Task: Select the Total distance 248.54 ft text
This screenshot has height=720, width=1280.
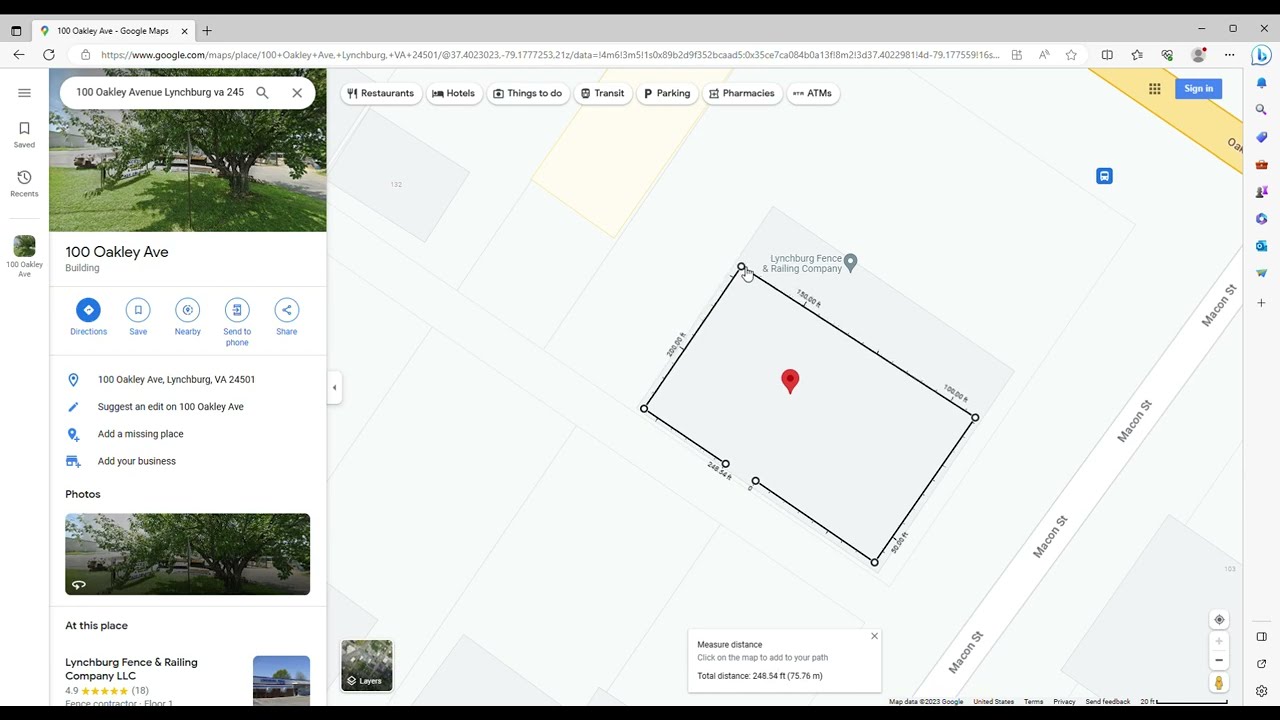Action: pyautogui.click(x=760, y=676)
